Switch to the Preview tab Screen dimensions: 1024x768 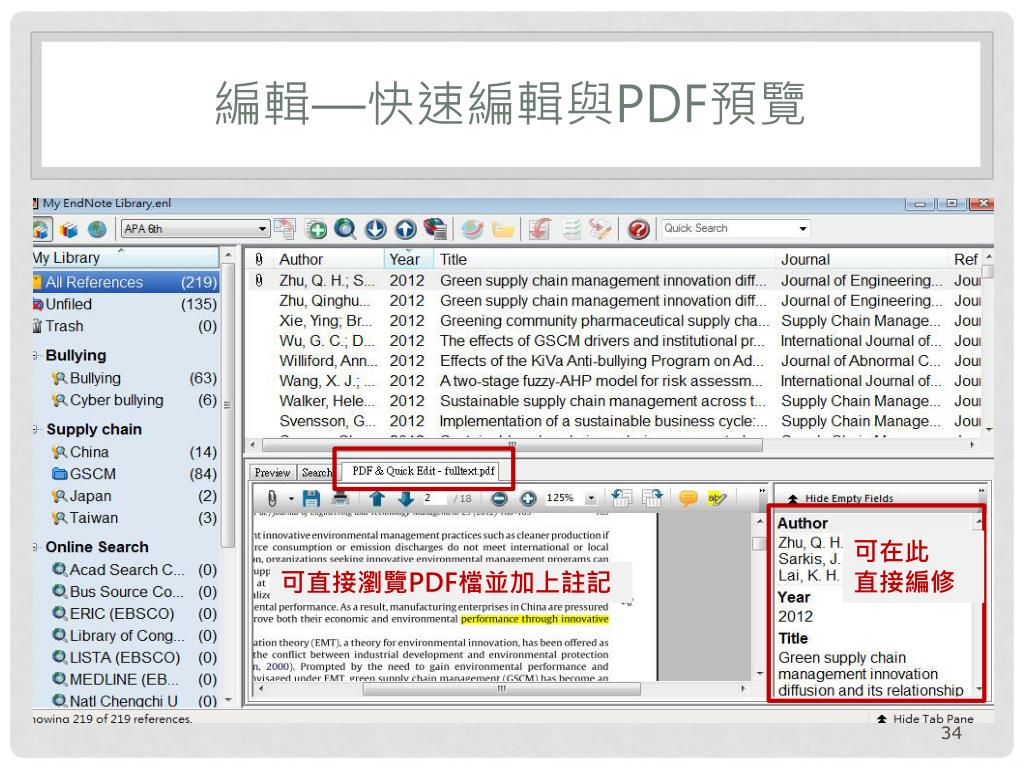tap(272, 472)
